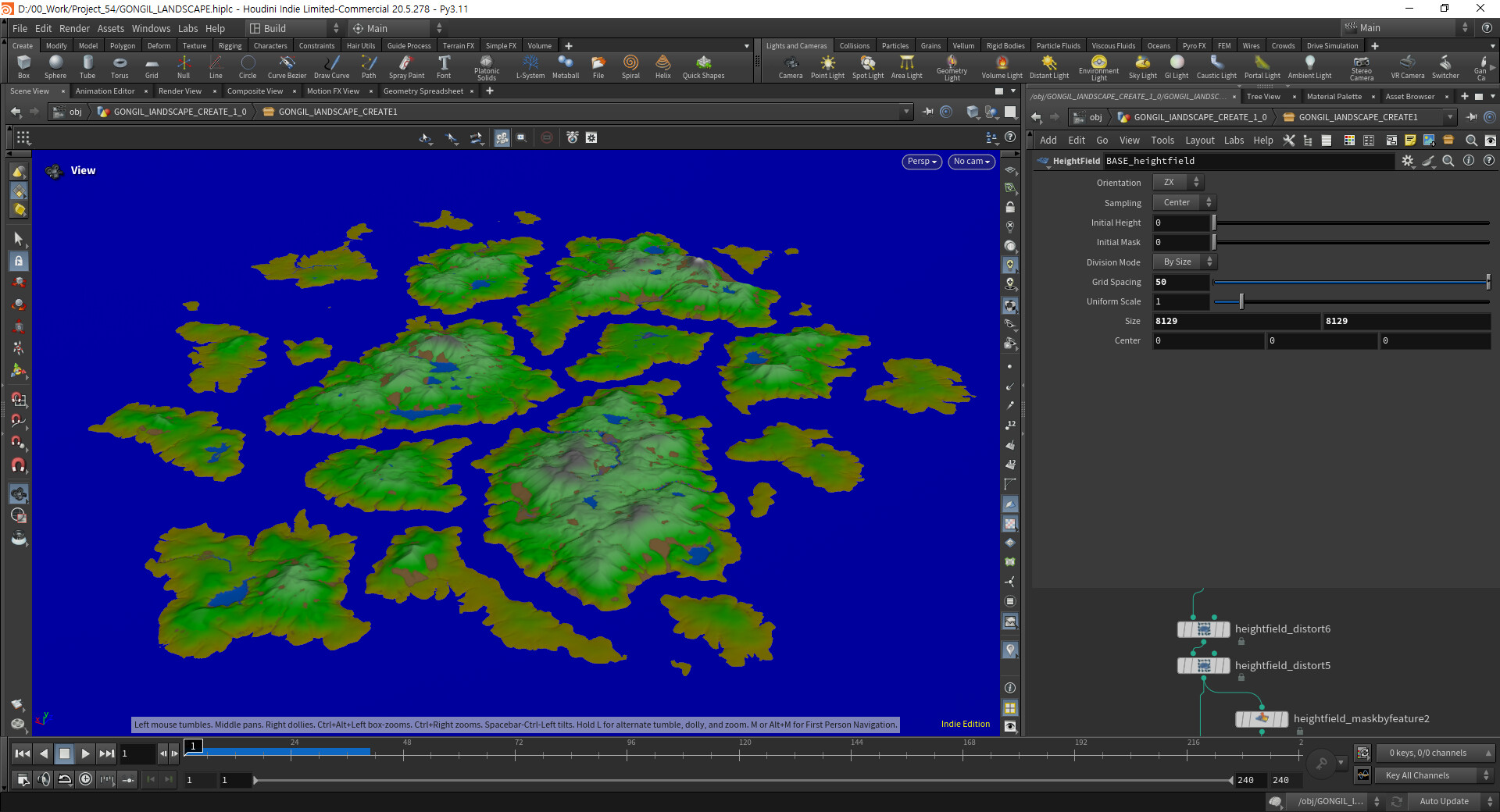Toggle the viewport display options lock icon
This screenshot has width=1500, height=812.
pos(1010,208)
